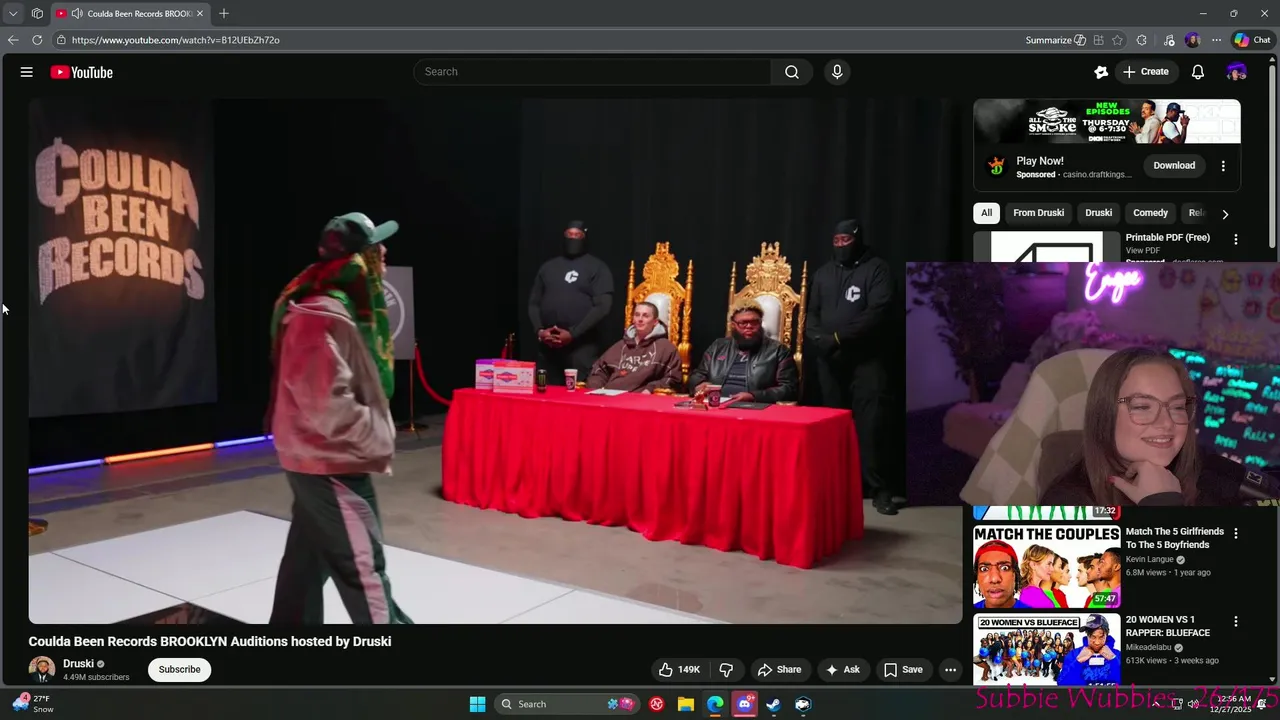Open more actions below the video
This screenshot has width=1280, height=720.
(x=950, y=670)
